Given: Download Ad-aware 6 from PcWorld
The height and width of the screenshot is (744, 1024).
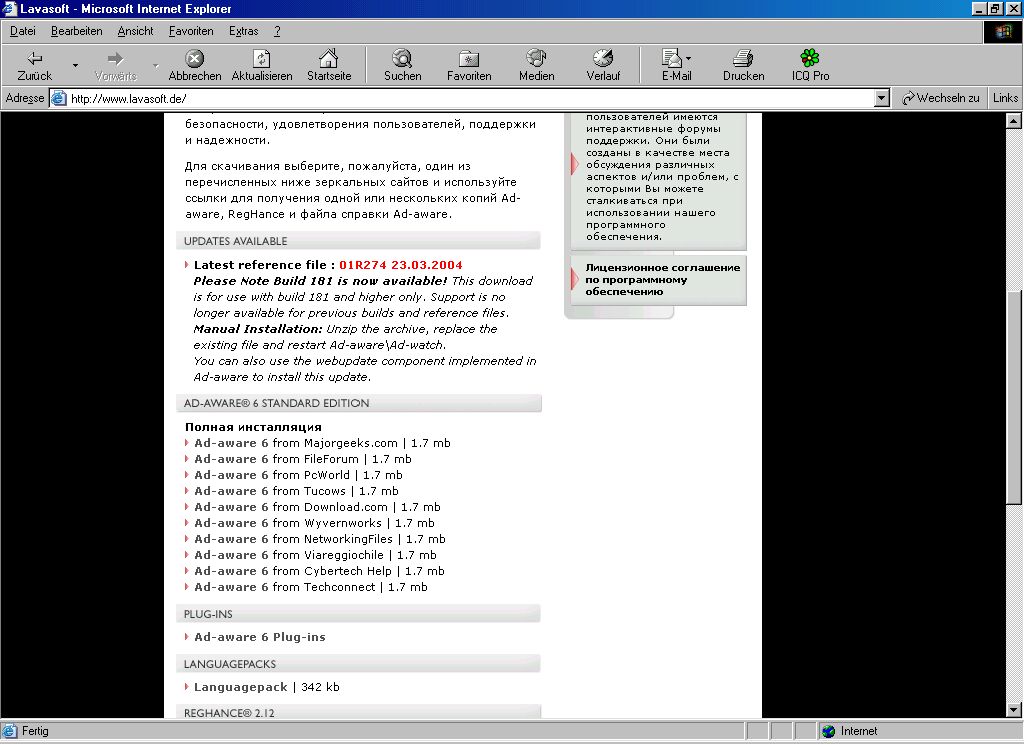Looking at the screenshot, I should click(x=298, y=475).
